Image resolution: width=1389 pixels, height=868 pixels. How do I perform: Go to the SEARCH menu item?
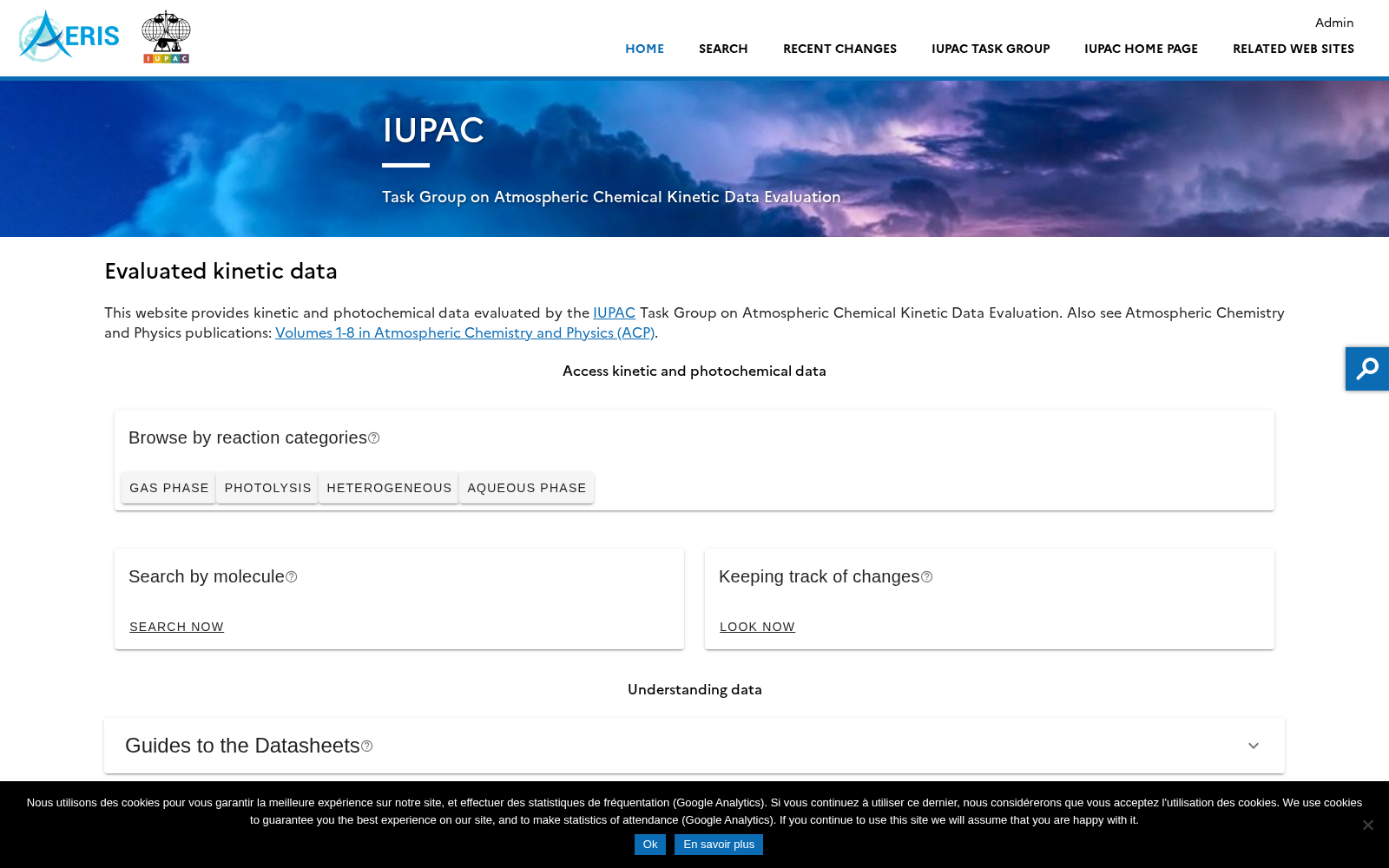723,49
